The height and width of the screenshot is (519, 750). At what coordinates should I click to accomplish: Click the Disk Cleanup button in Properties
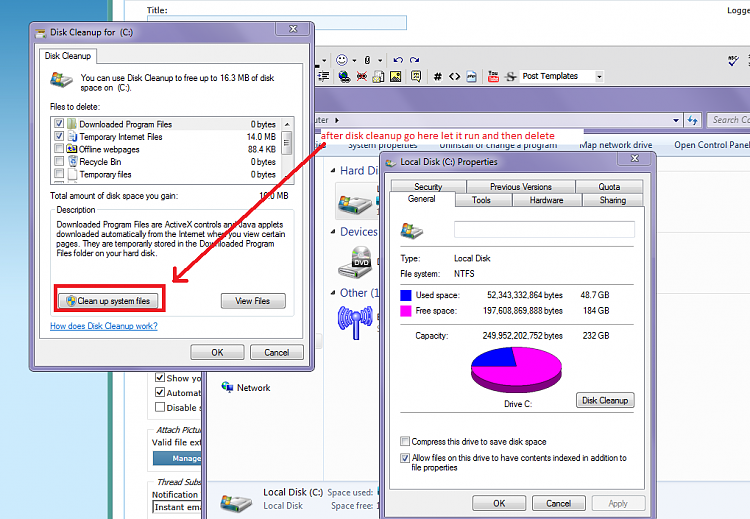(605, 400)
